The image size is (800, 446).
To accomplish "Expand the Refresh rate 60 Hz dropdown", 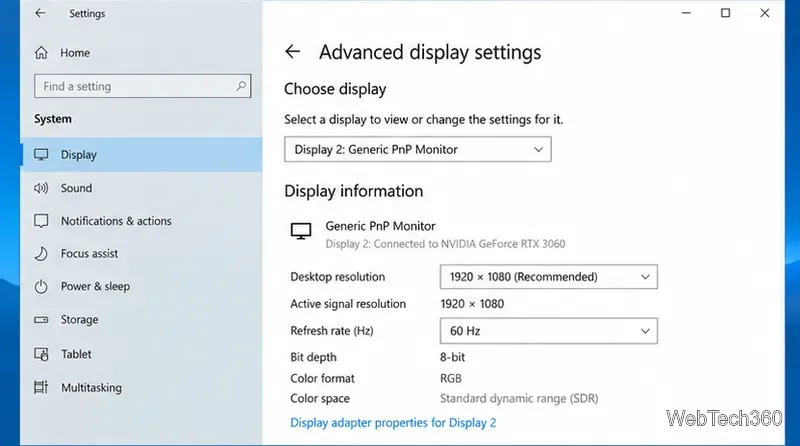I will pyautogui.click(x=549, y=331).
